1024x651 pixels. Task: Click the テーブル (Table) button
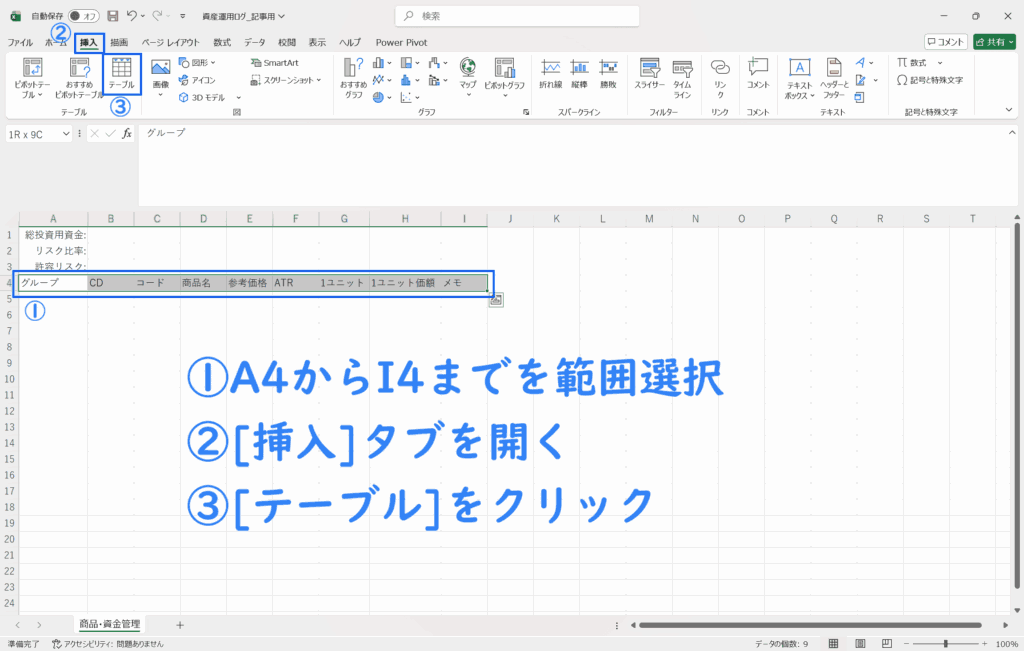(121, 74)
